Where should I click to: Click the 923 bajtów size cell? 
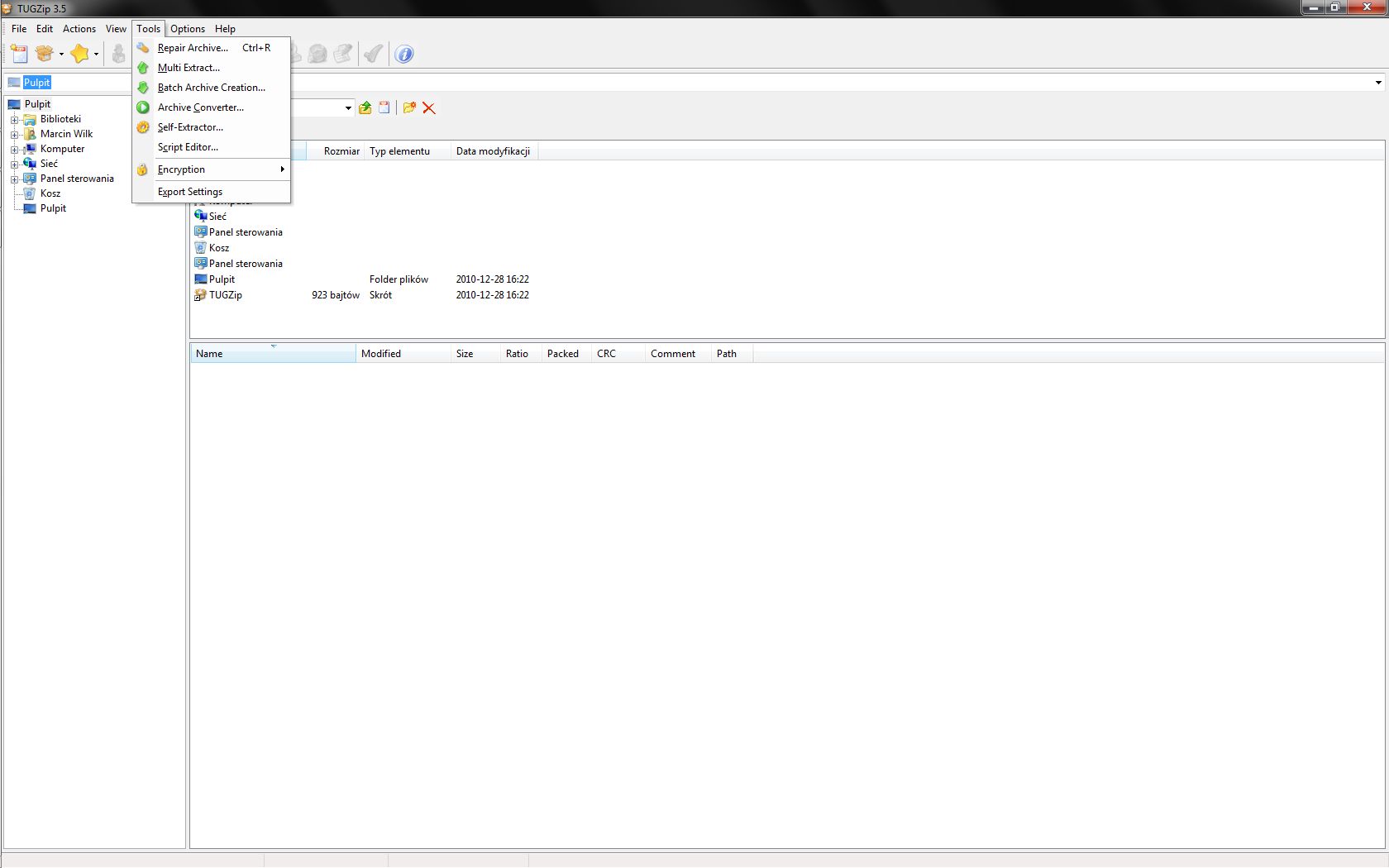pos(336,295)
